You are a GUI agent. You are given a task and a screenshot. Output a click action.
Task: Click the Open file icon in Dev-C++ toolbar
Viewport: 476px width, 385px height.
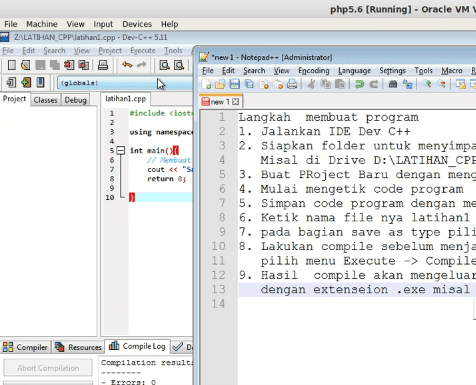[x=26, y=65]
